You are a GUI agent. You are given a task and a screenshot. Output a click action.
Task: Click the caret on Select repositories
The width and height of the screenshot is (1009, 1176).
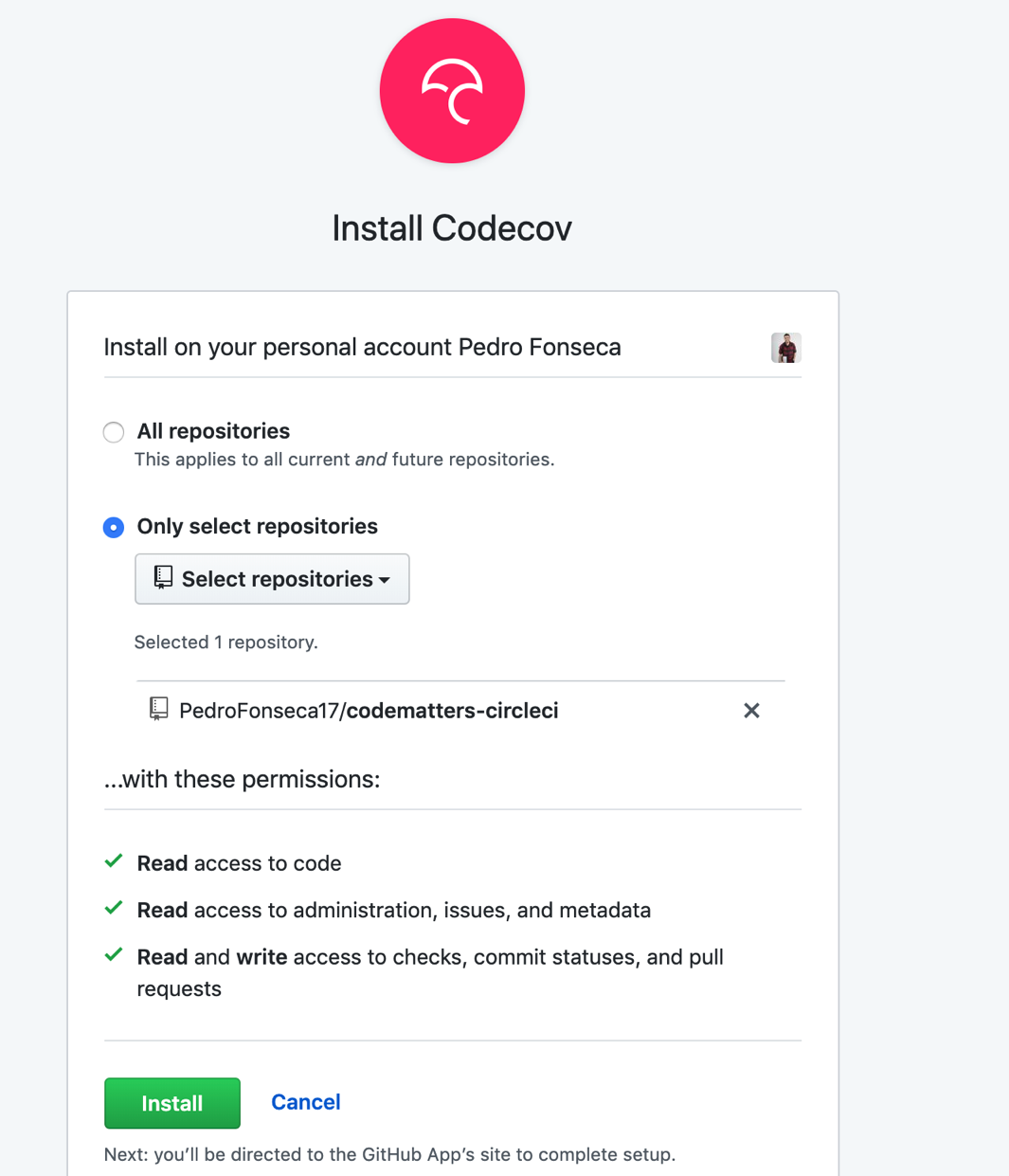pos(385,579)
